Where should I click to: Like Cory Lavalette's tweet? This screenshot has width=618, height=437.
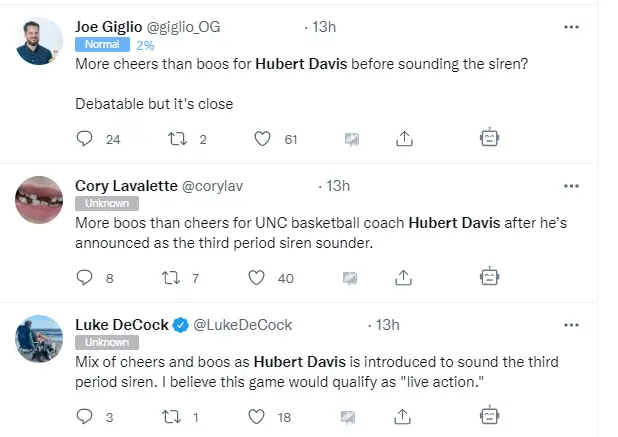[256, 277]
